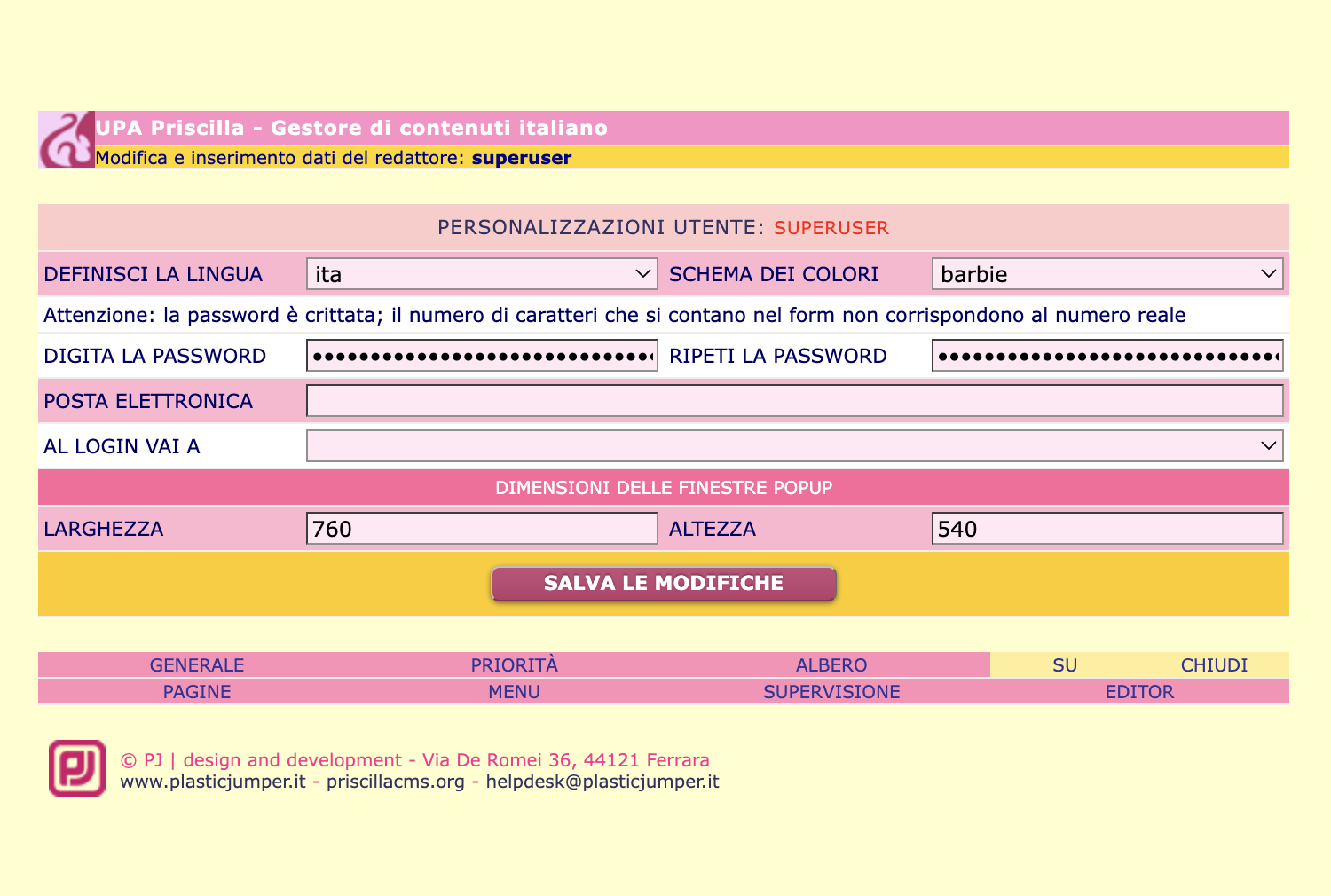Open the EDITOR menu item
Image resolution: width=1331 pixels, height=896 pixels.
1139,692
